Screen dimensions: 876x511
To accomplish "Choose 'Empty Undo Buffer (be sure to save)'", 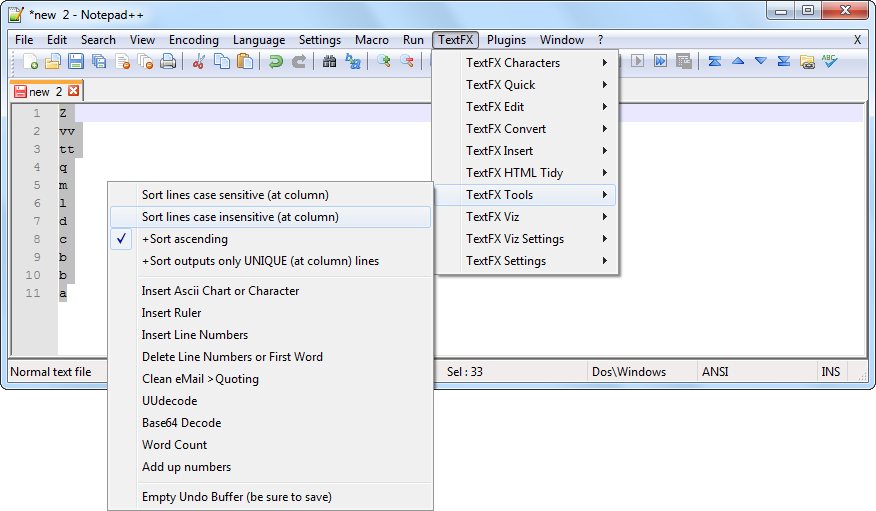I will click(270, 497).
